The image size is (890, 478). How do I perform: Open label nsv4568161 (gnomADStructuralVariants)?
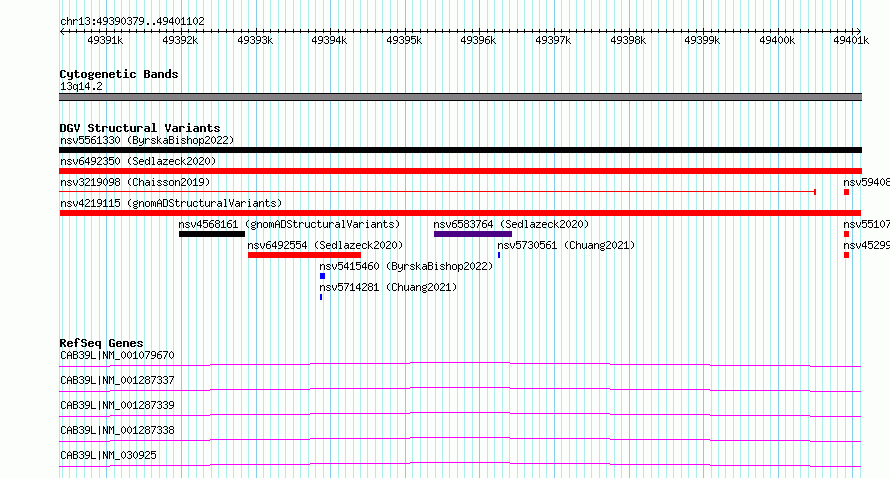coord(289,224)
